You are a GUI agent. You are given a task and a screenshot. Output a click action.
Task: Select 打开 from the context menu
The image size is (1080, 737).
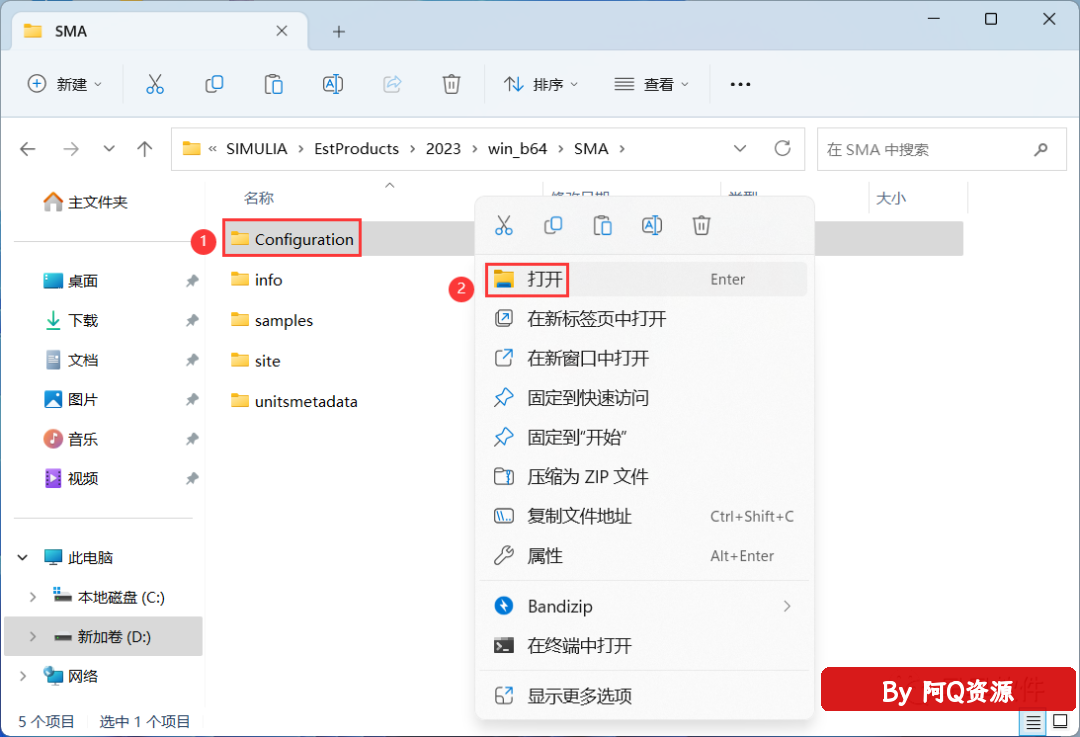tap(545, 279)
